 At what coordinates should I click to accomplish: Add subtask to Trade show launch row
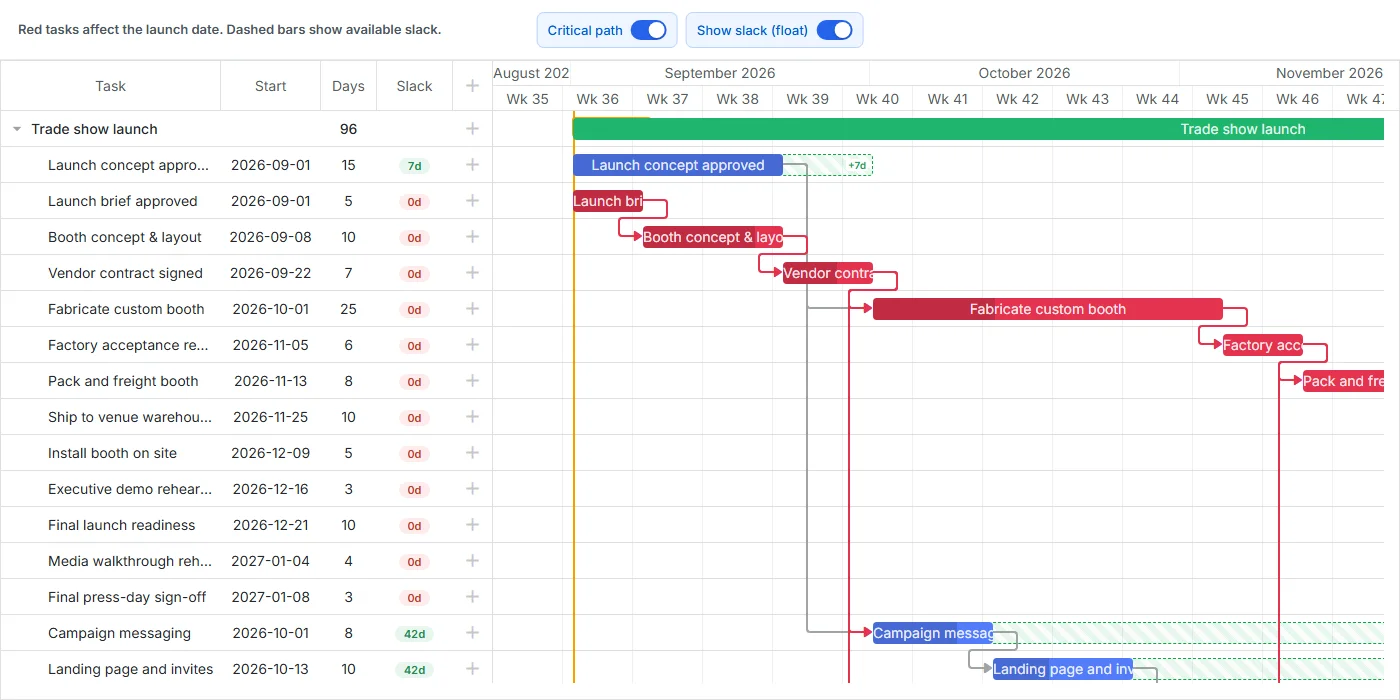[x=472, y=129]
